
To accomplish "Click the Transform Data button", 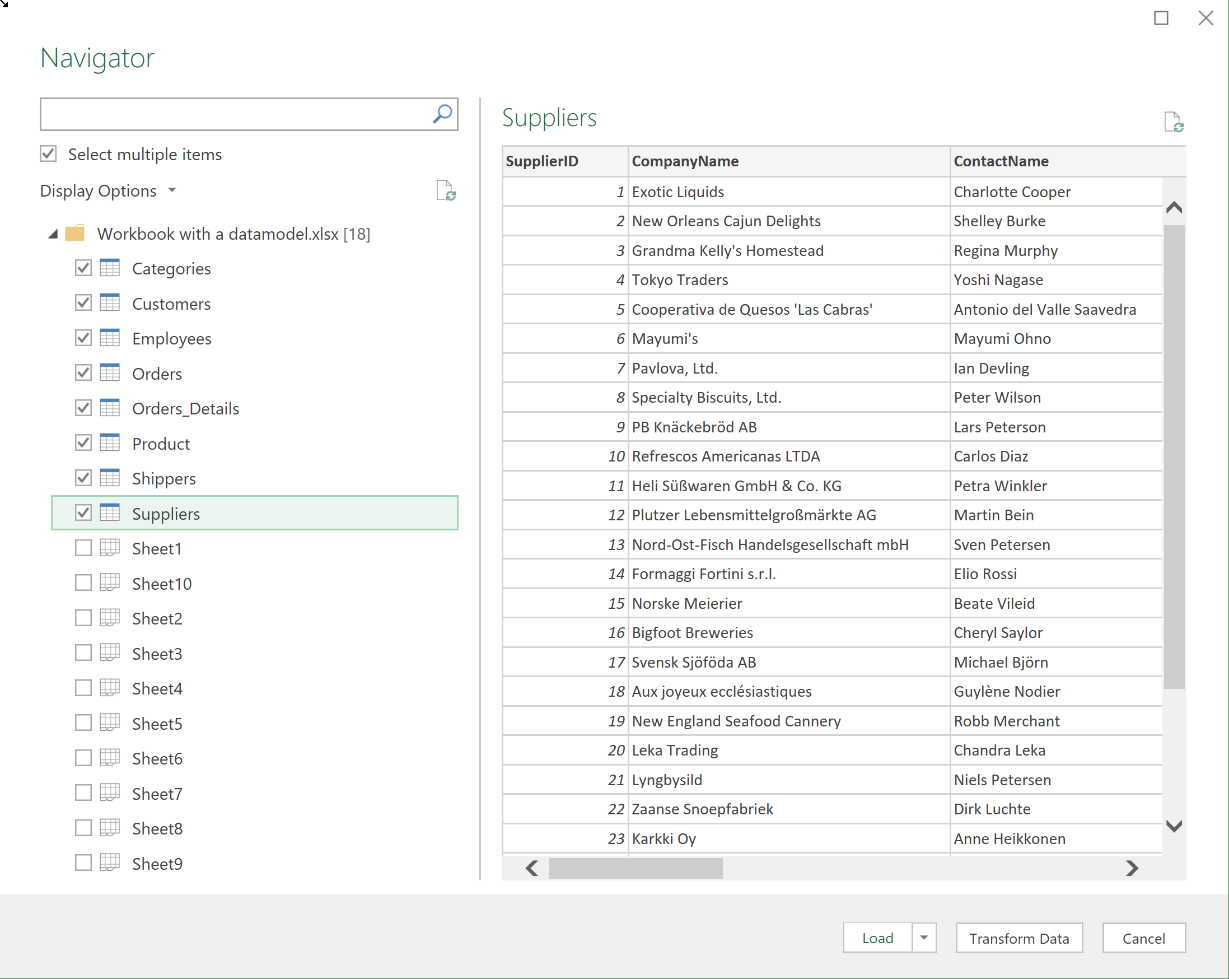I will pos(1019,938).
